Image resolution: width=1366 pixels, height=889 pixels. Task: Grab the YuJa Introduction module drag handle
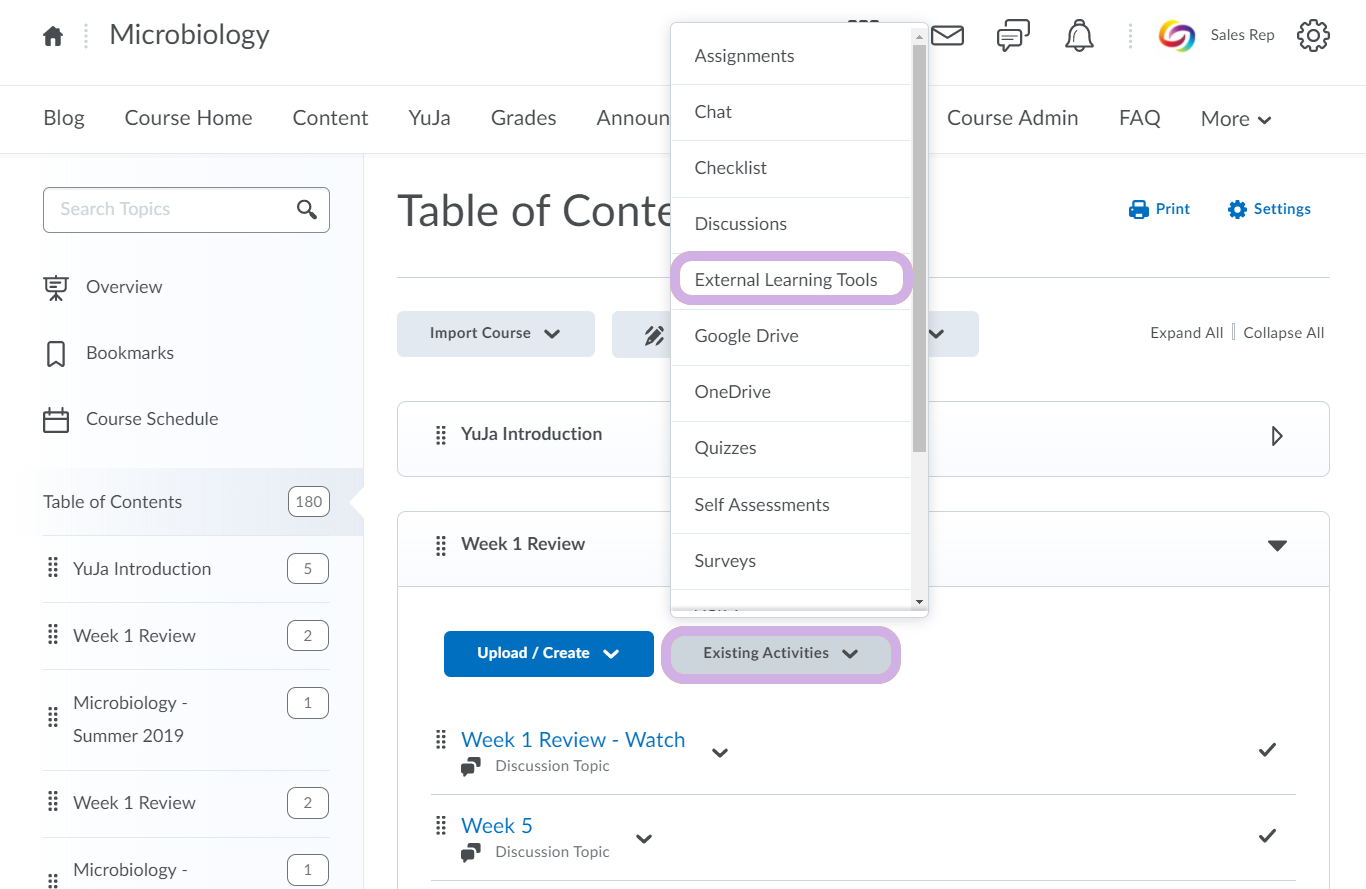click(x=440, y=435)
